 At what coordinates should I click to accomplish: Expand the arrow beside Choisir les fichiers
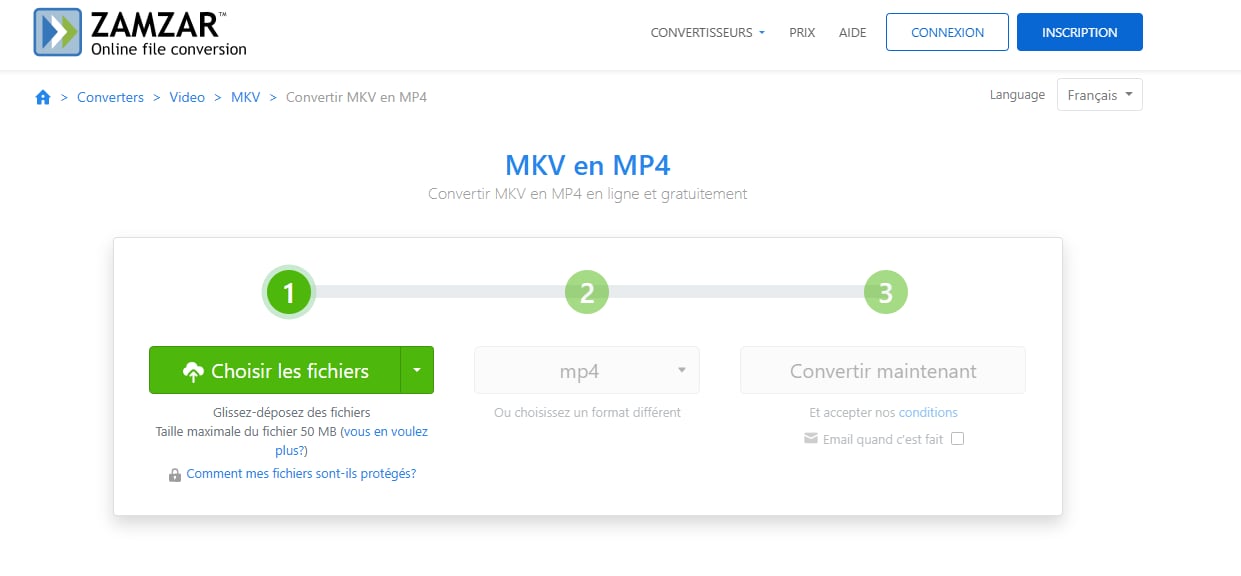point(417,370)
